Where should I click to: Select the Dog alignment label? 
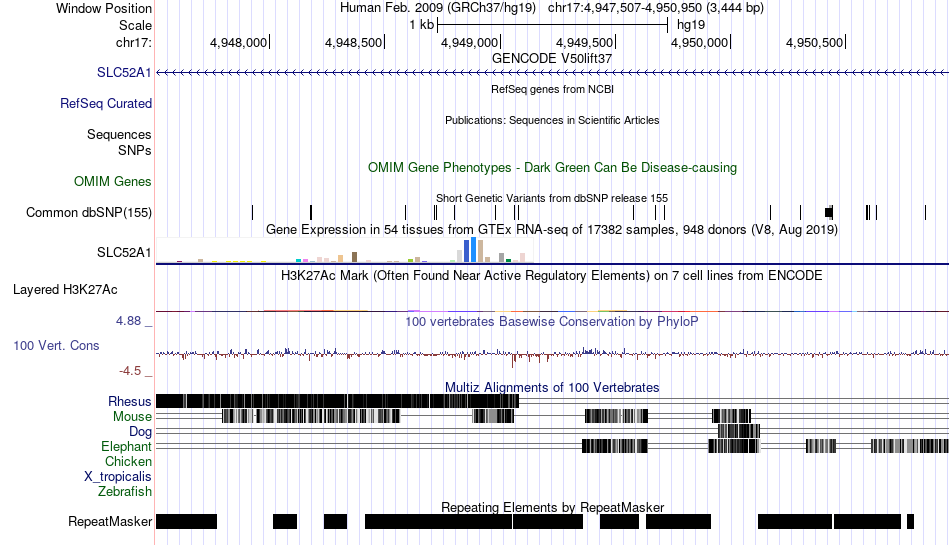141,432
